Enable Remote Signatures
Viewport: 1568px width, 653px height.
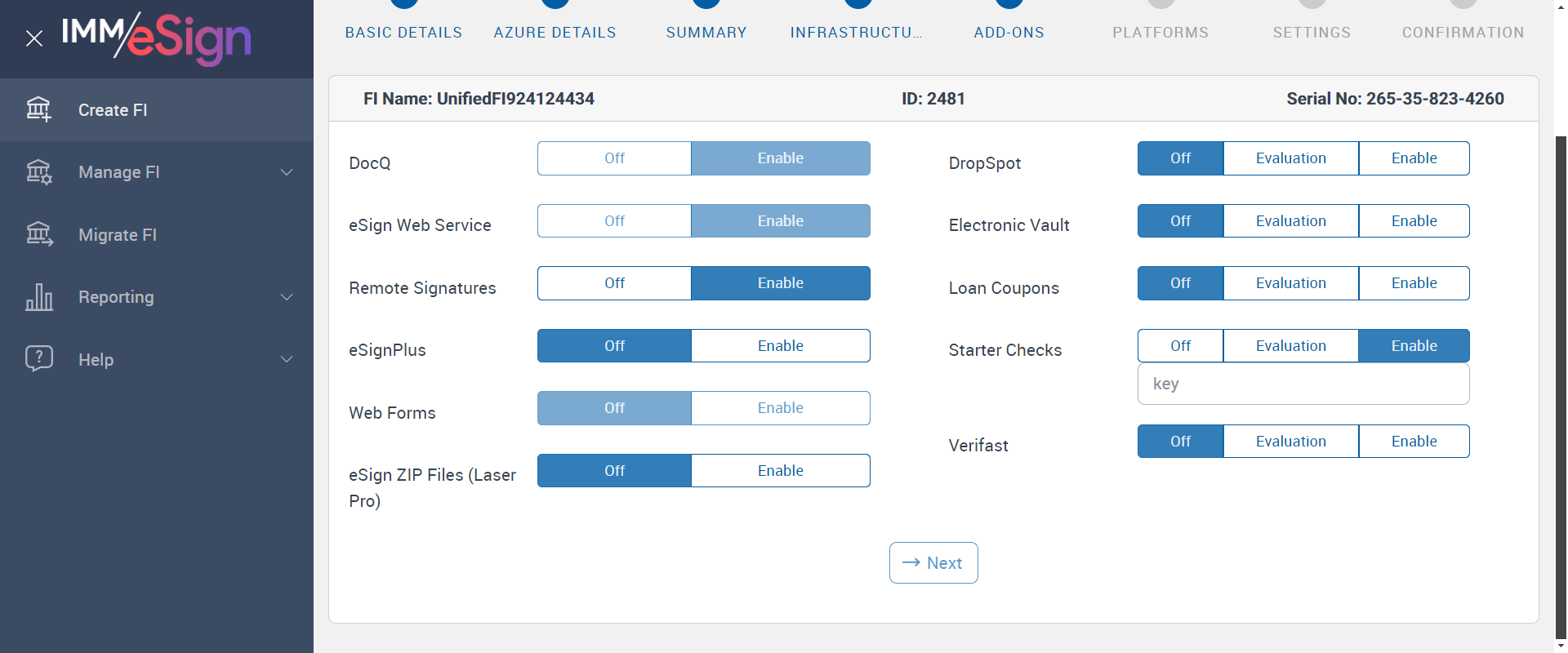coord(781,283)
